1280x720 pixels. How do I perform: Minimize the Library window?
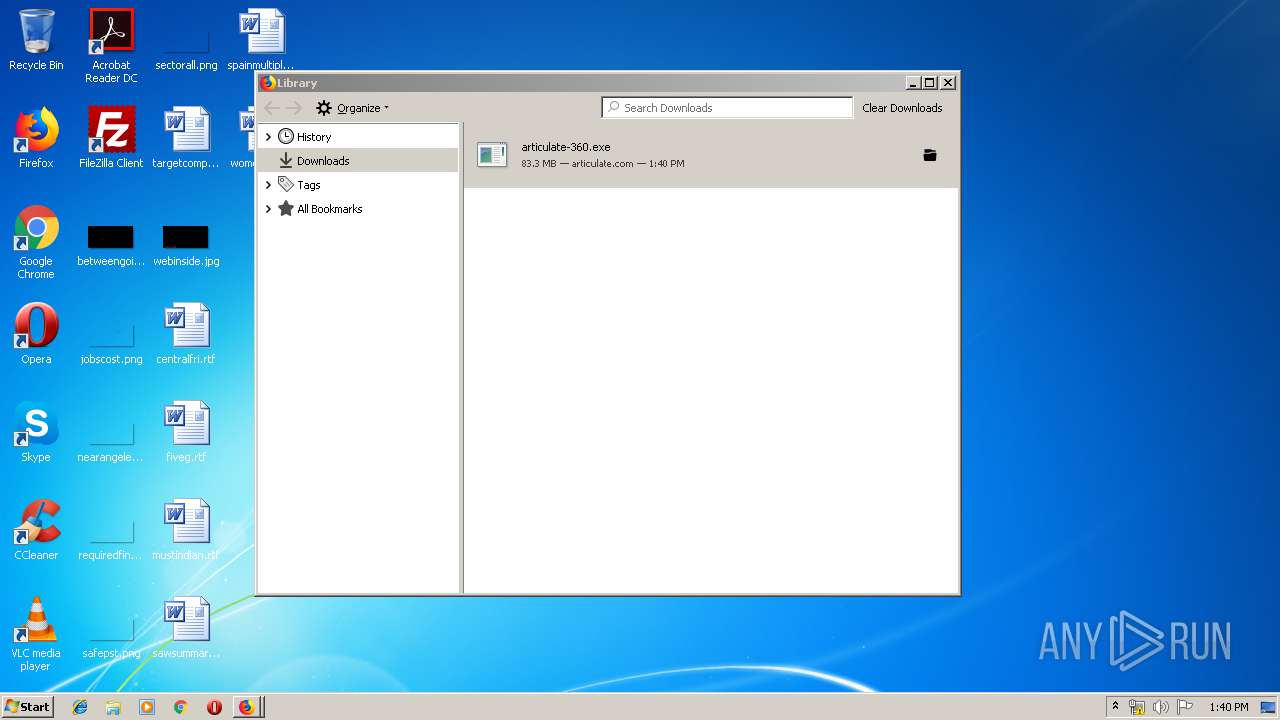pyautogui.click(x=913, y=83)
